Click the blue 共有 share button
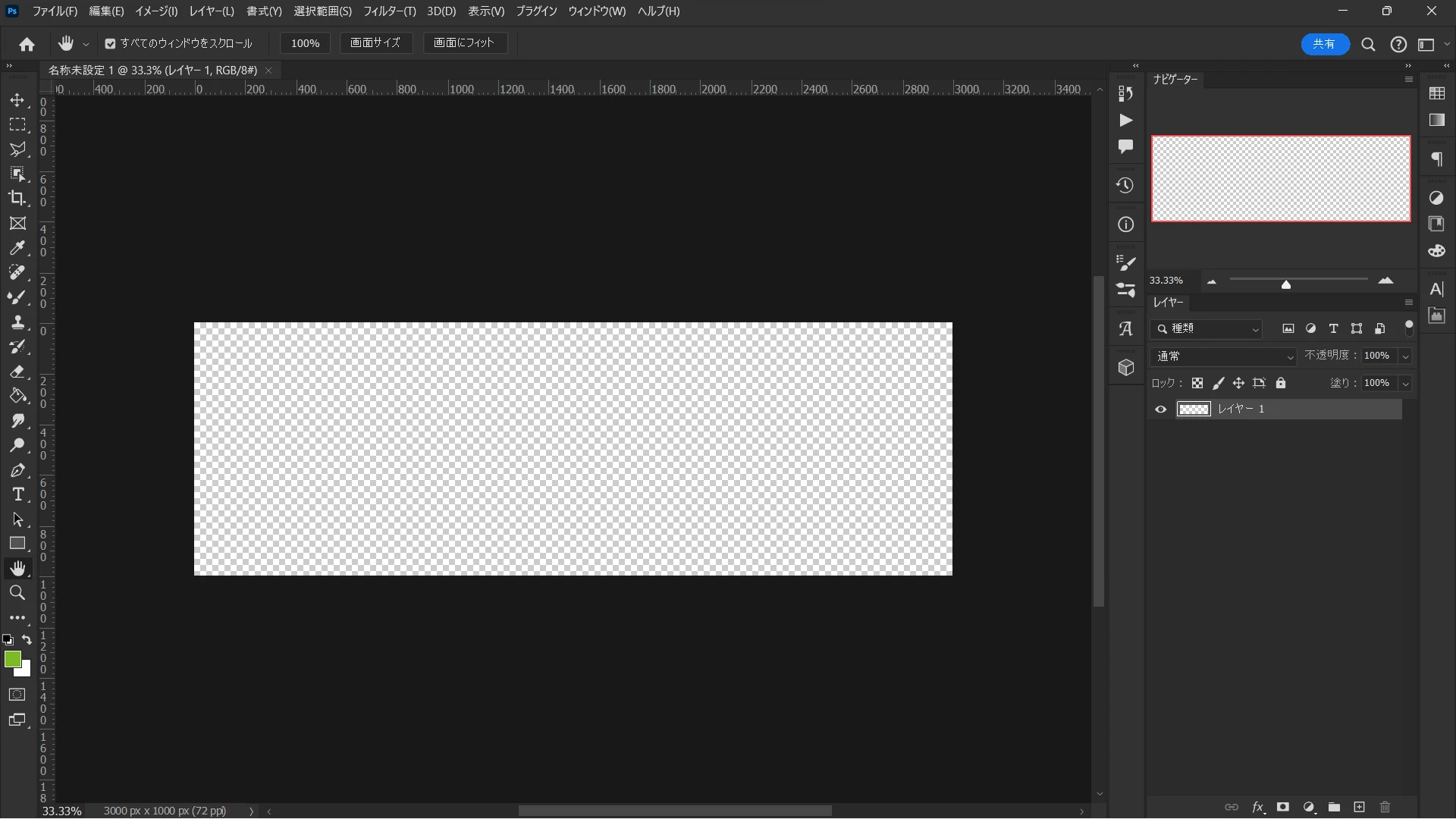 coord(1324,44)
